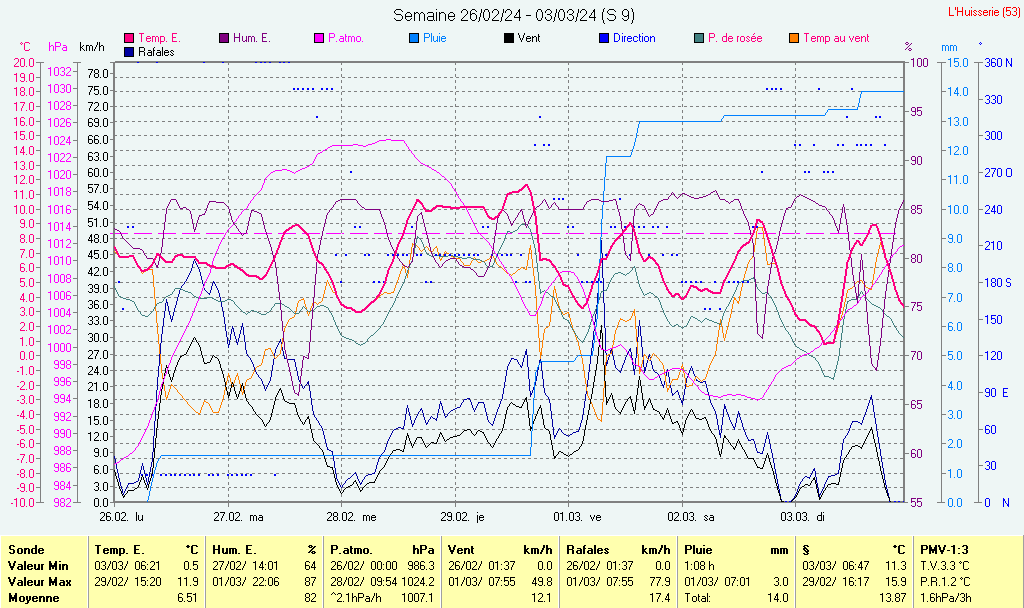
Task: Select the 'Rafales' legend label
Action: coord(156,52)
